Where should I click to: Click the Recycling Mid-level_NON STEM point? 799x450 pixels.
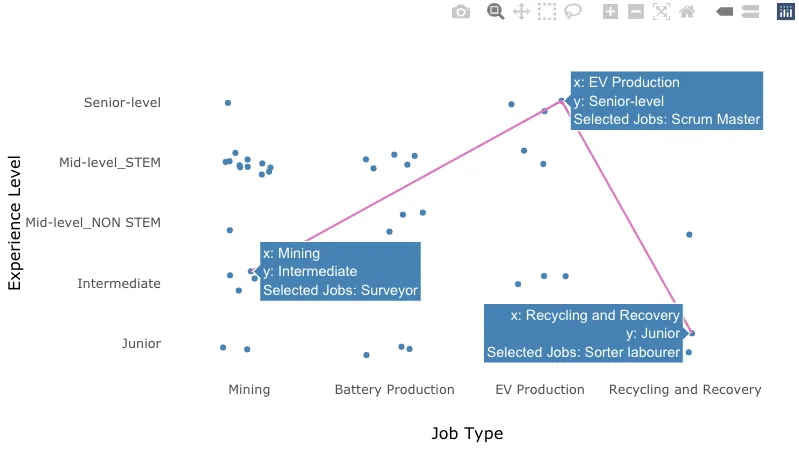tap(689, 234)
